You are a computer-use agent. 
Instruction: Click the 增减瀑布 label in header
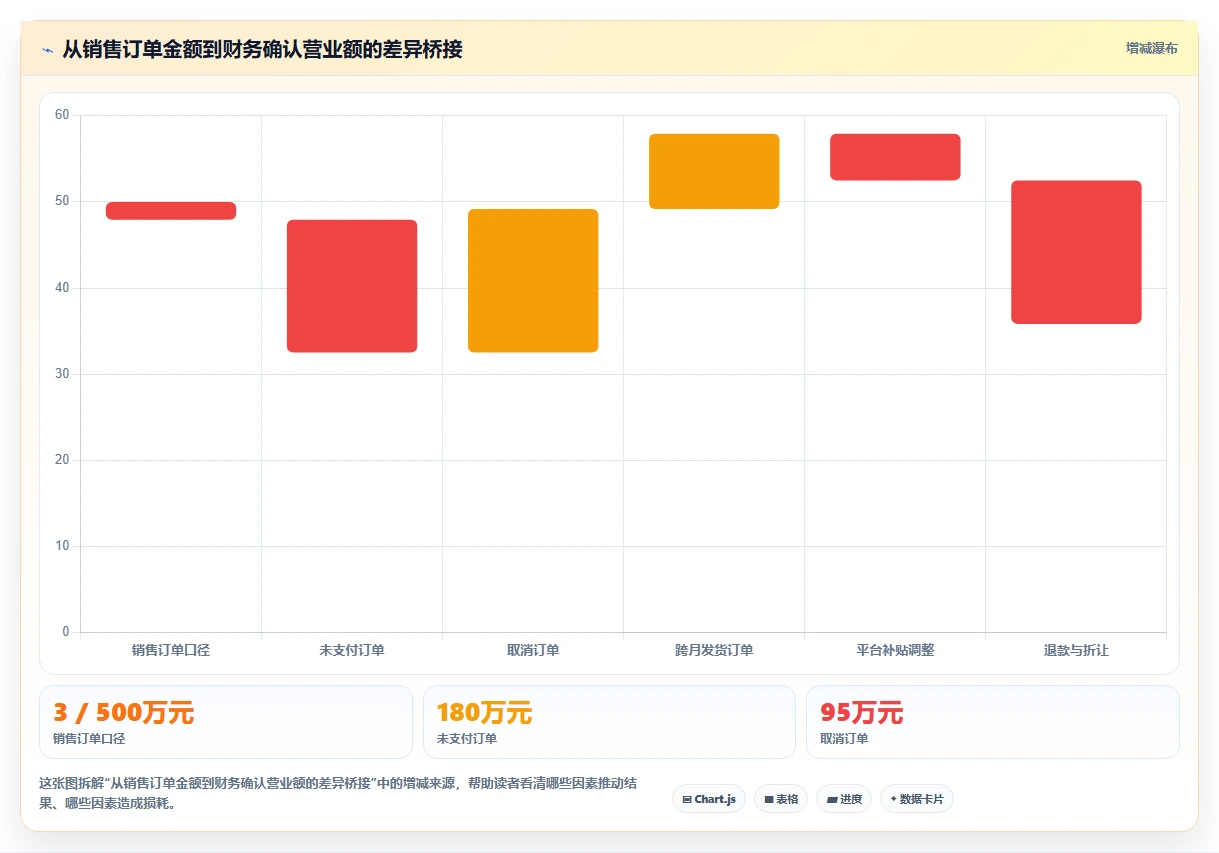tap(1151, 48)
